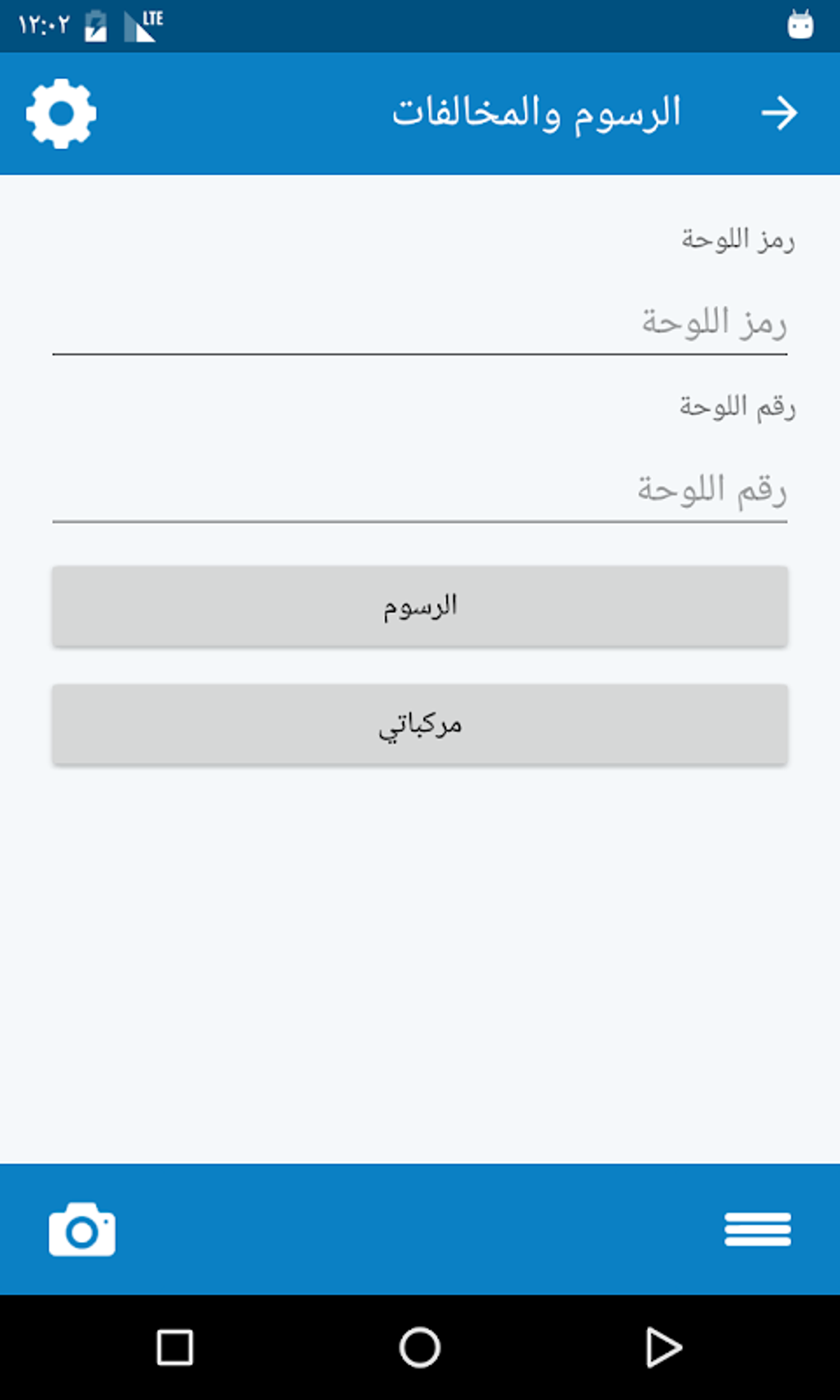Focus the رمز اللوحة input field

(420, 323)
